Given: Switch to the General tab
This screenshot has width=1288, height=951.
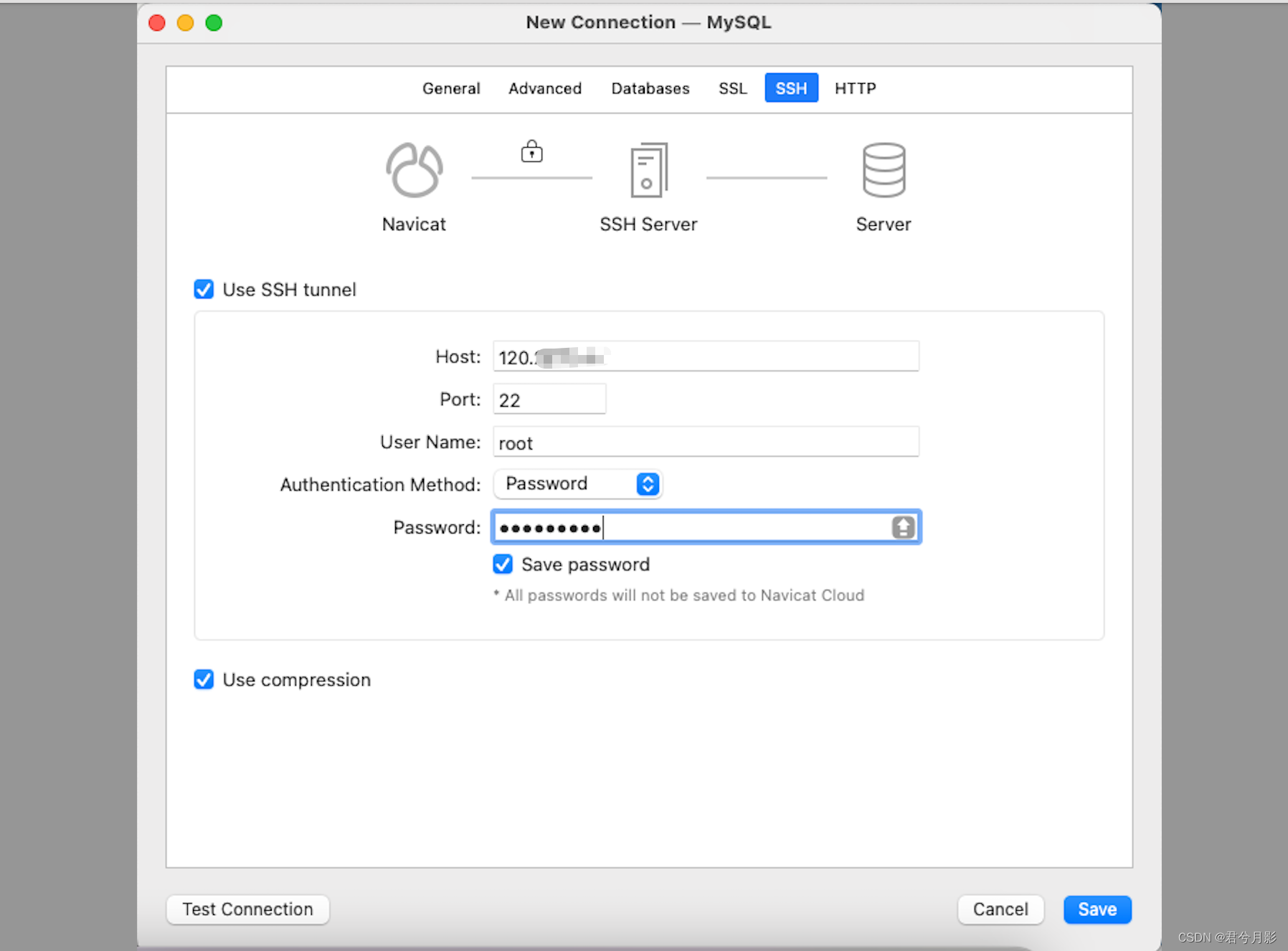Looking at the screenshot, I should (x=451, y=88).
